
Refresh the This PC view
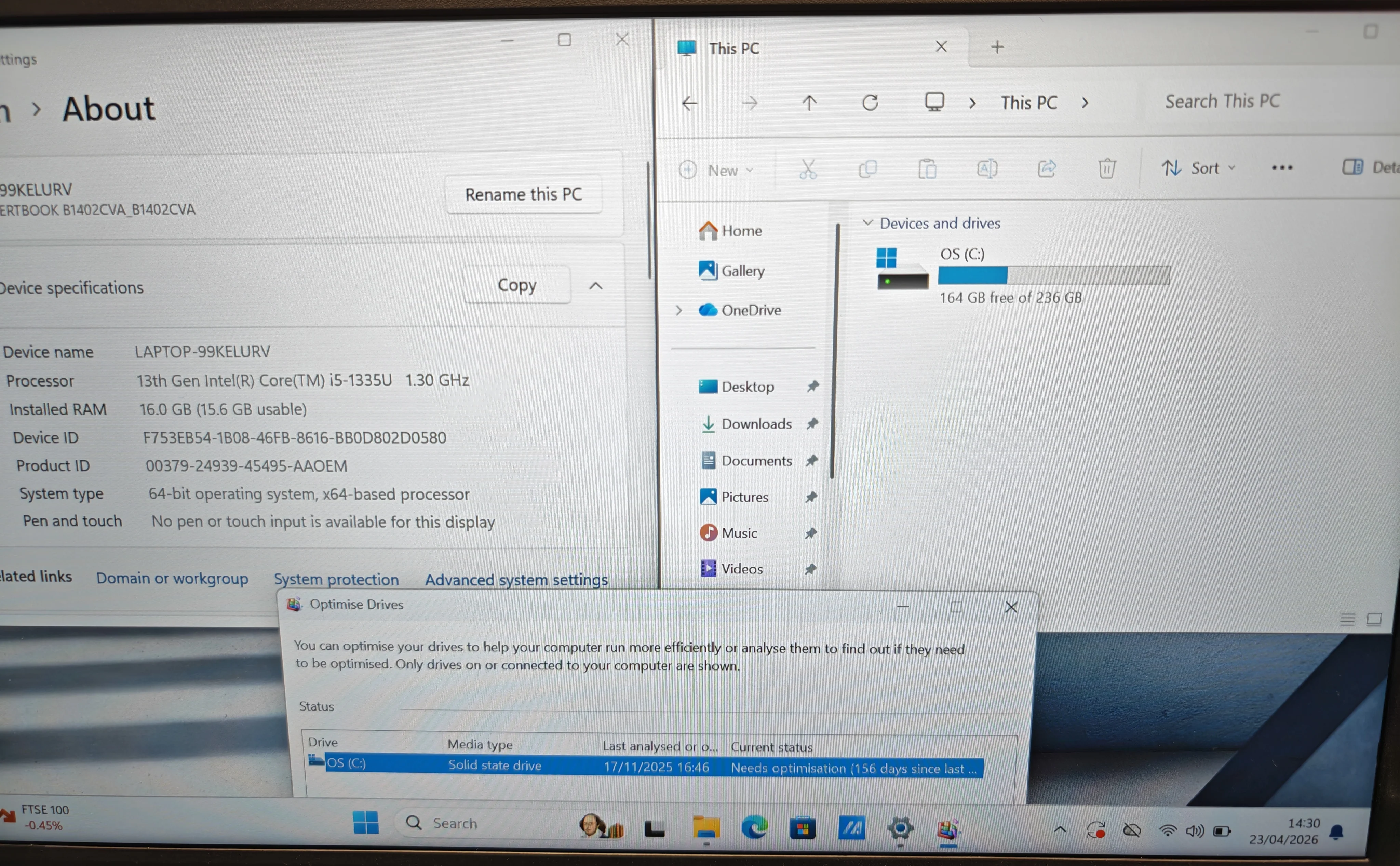(x=870, y=103)
